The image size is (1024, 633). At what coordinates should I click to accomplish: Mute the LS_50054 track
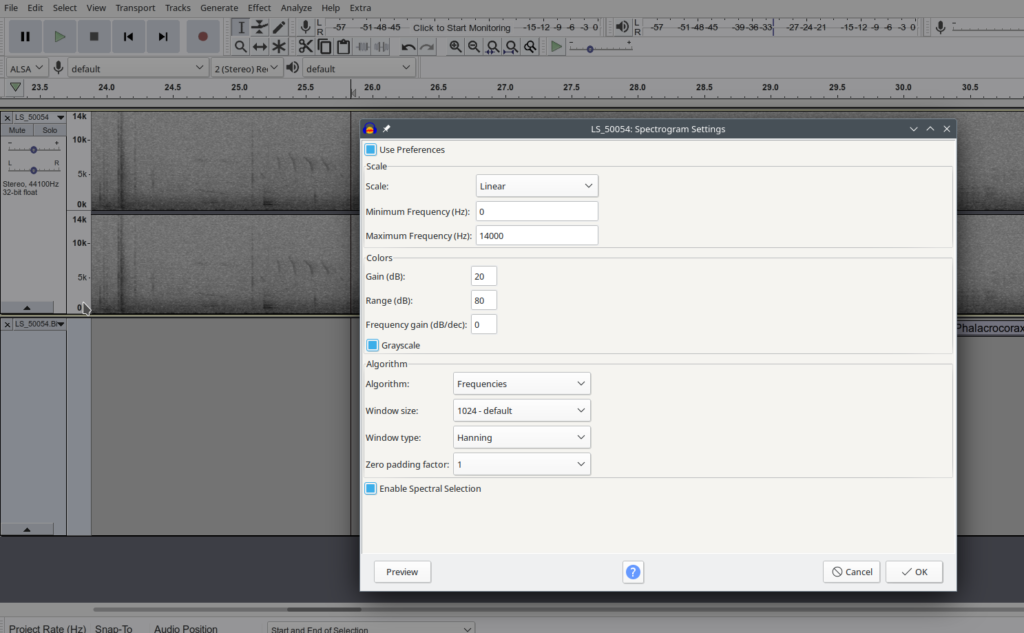pos(17,130)
